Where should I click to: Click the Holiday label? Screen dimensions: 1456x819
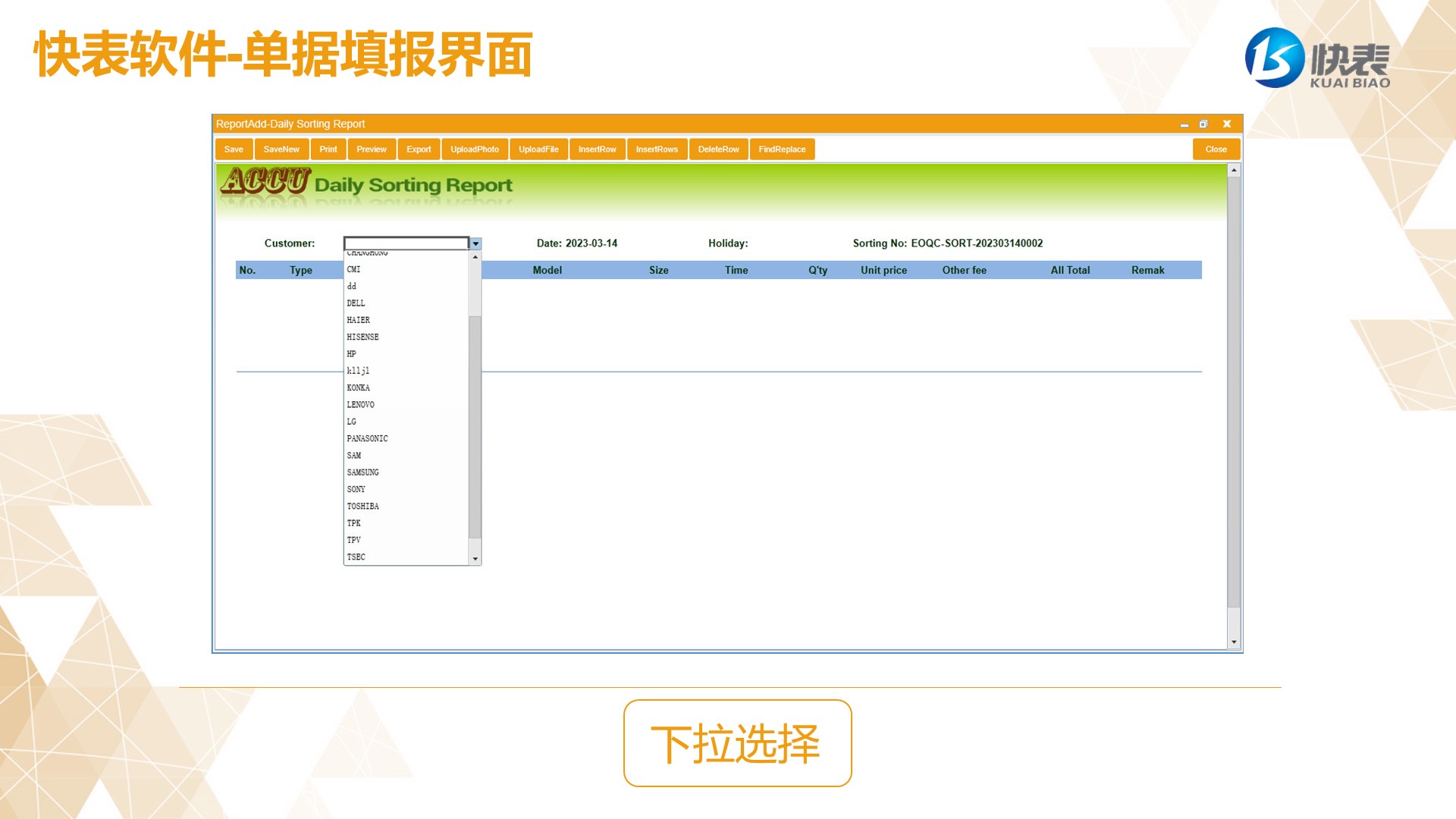click(x=728, y=243)
